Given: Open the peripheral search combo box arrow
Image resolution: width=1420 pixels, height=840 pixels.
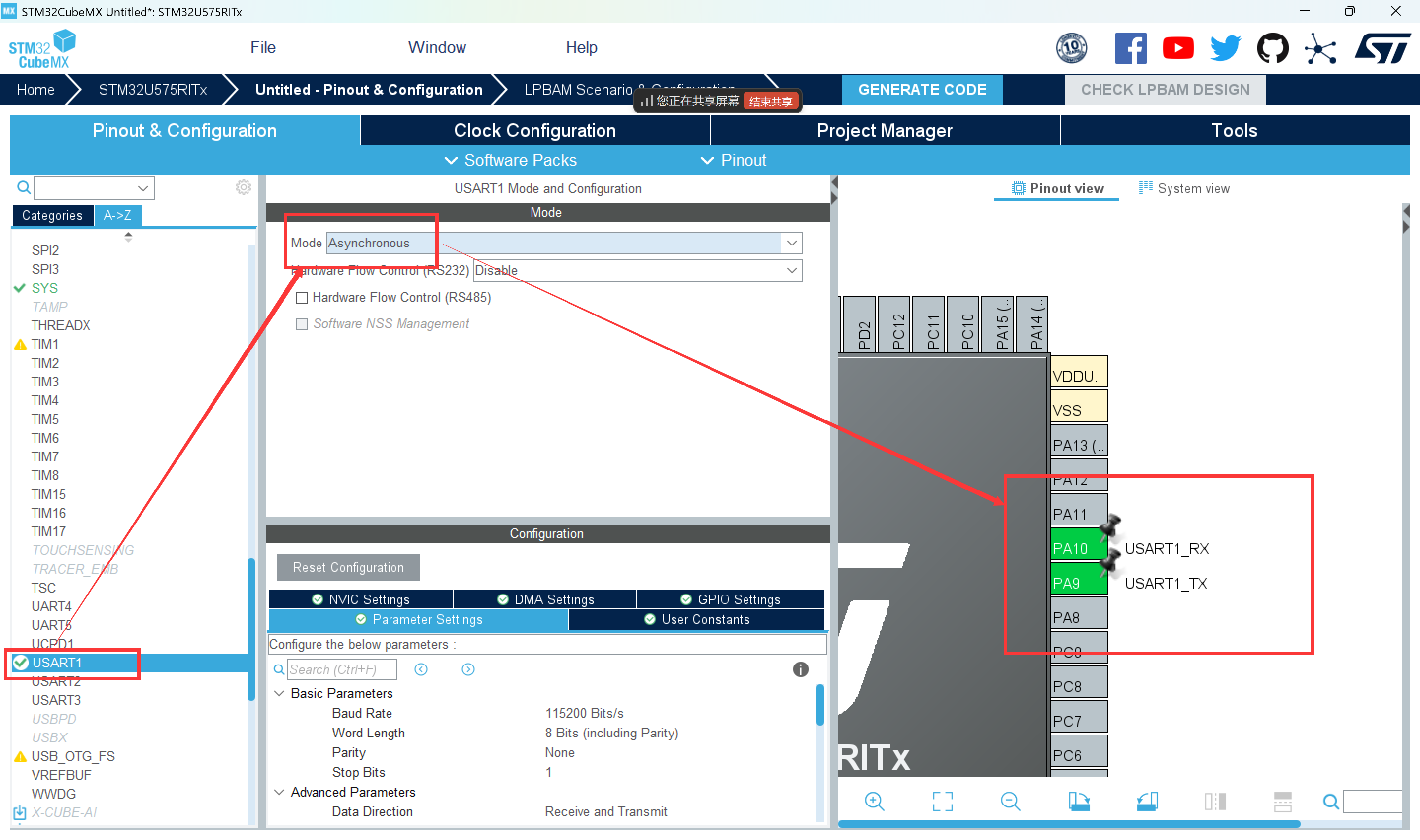Looking at the screenshot, I should click(x=142, y=188).
